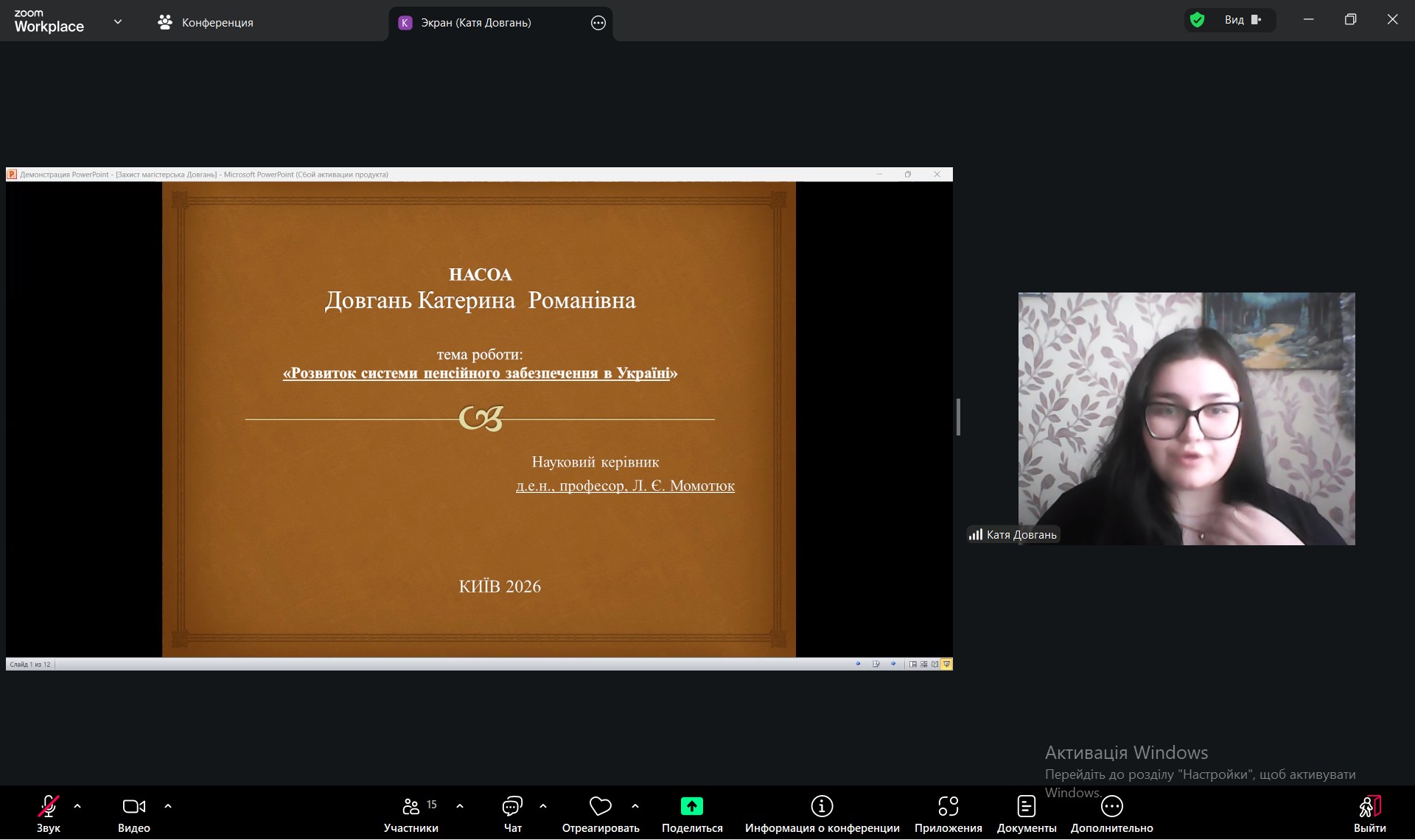Viewport: 1415px width, 840px height.
Task: Click the green encryption shield icon
Action: click(1198, 20)
